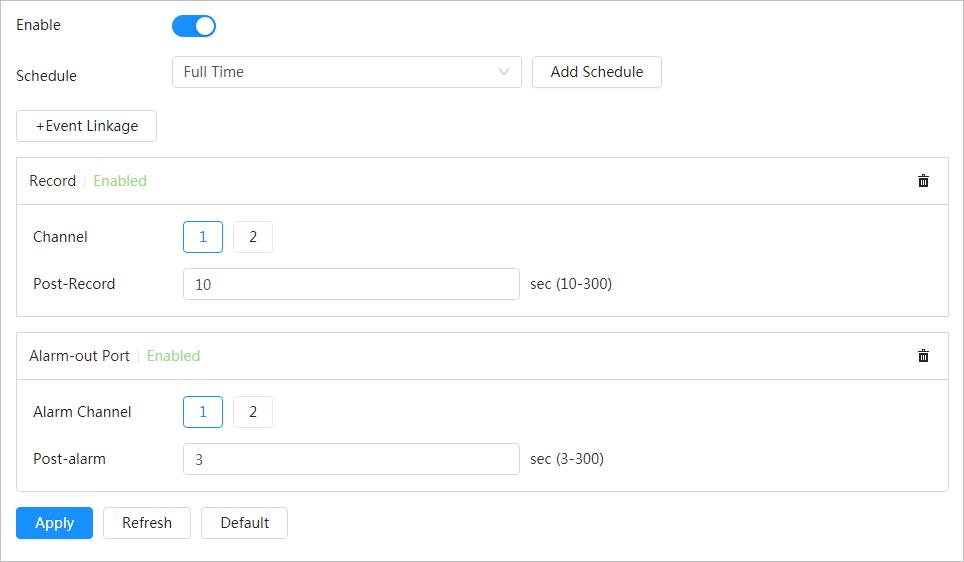The width and height of the screenshot is (964, 562).
Task: Click the Alarm-out Port section header label
Action: coord(80,356)
